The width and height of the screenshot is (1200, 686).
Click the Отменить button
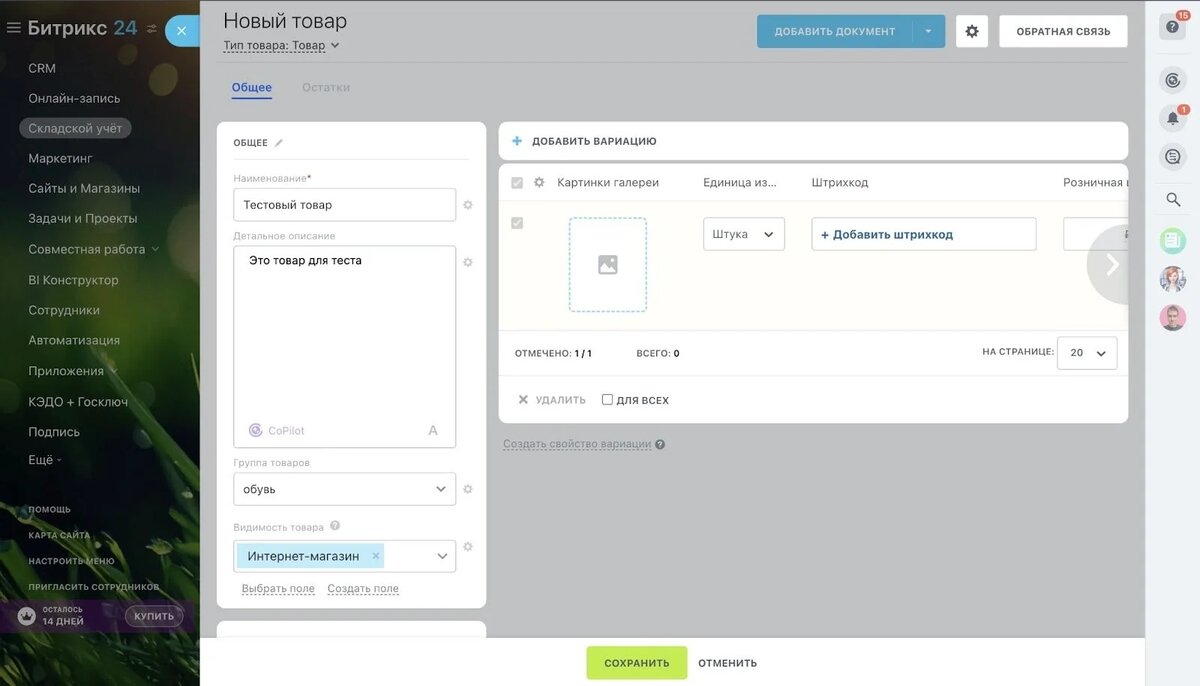click(728, 663)
